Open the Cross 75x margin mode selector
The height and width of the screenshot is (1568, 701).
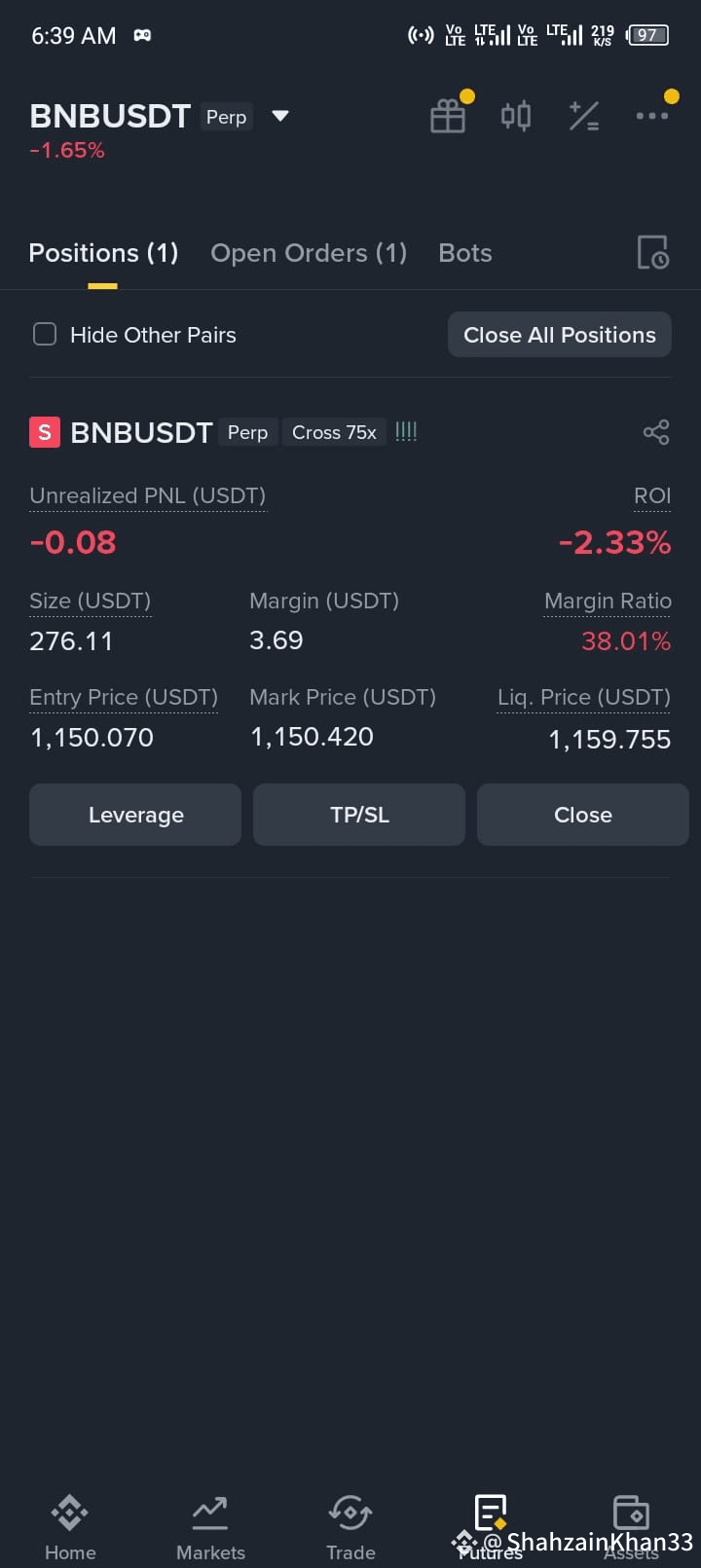334,432
